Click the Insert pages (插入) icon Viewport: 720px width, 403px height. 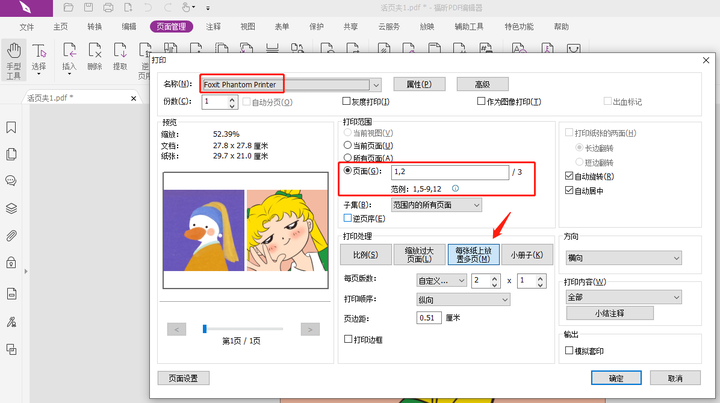(69, 51)
